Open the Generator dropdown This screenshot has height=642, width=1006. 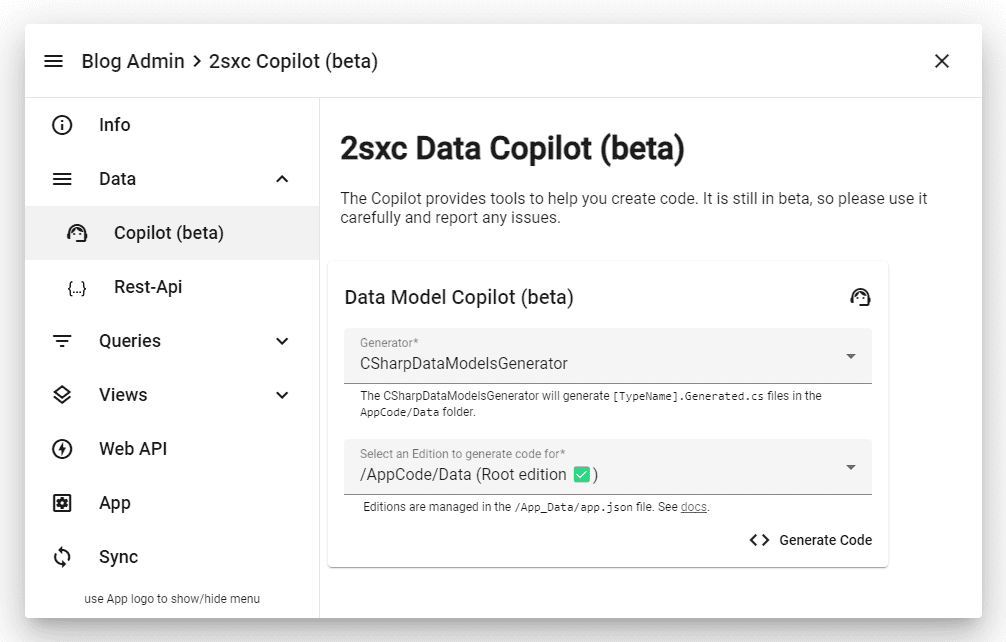(607, 356)
